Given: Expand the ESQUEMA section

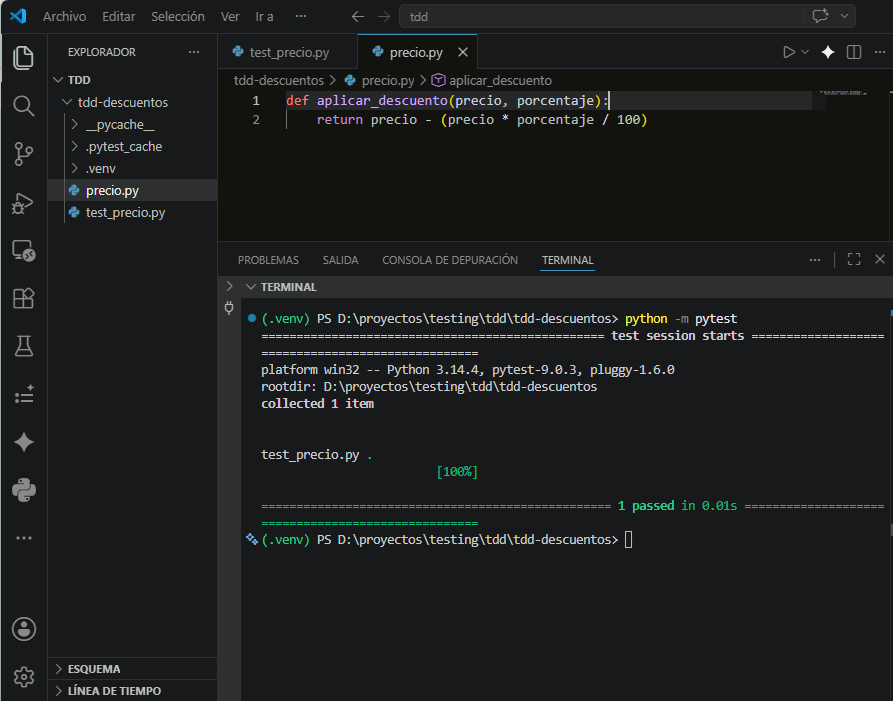Looking at the screenshot, I should pyautogui.click(x=132, y=669).
